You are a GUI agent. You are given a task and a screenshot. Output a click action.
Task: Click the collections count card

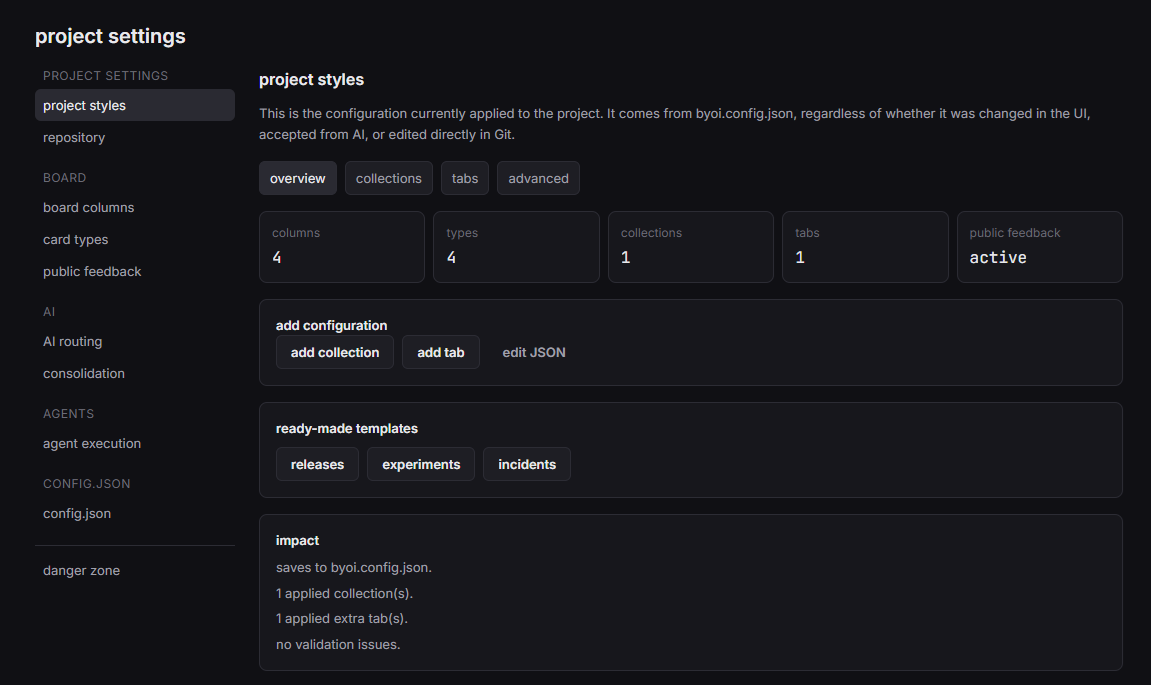coord(691,247)
